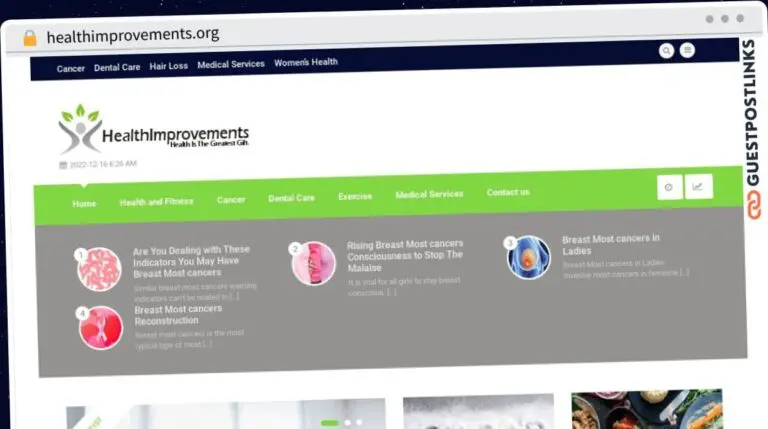
Task: Open 'Breast Most cancers in Ladies' article
Action: pos(611,245)
